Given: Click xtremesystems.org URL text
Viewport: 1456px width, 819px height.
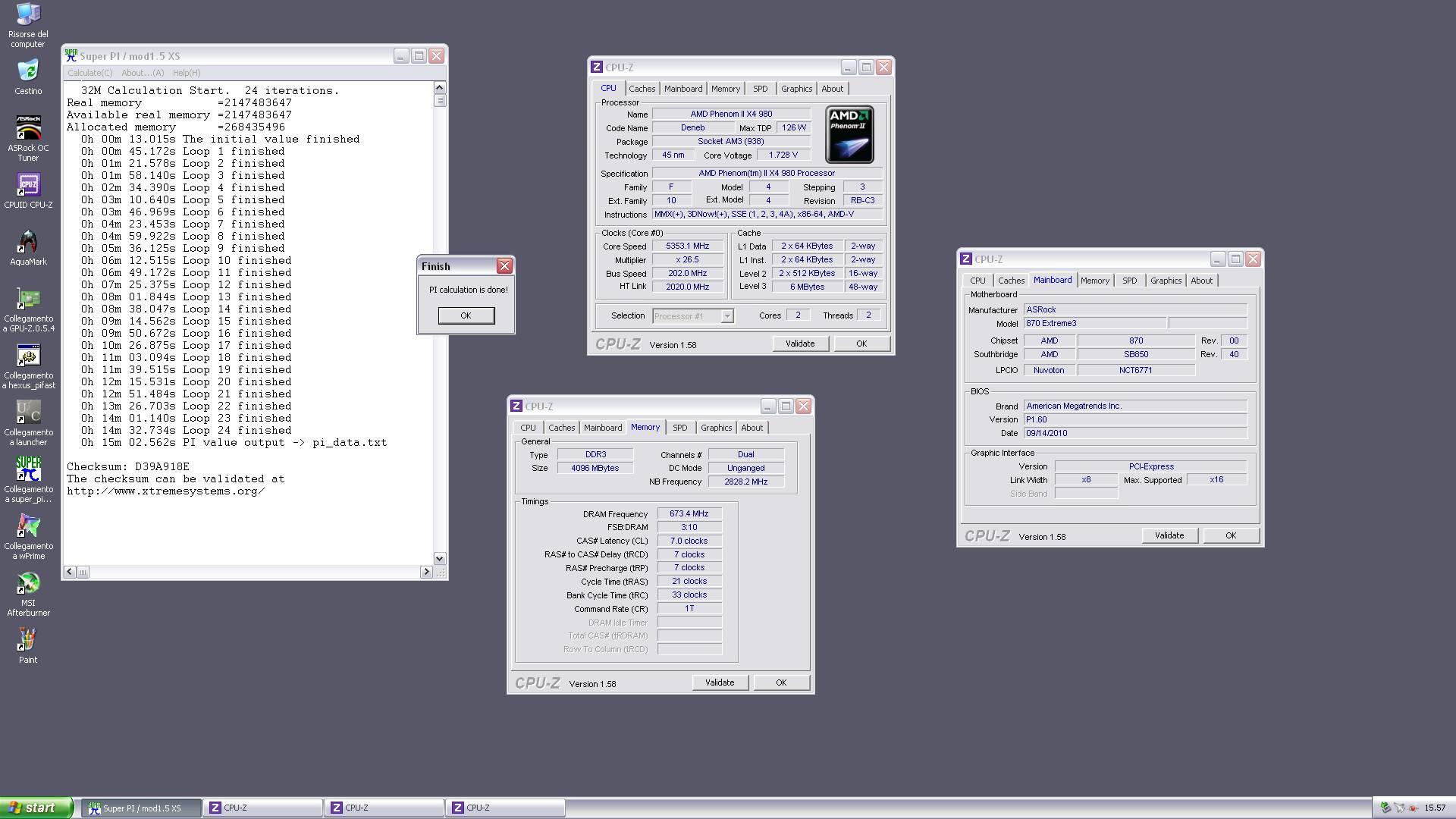Looking at the screenshot, I should (166, 491).
